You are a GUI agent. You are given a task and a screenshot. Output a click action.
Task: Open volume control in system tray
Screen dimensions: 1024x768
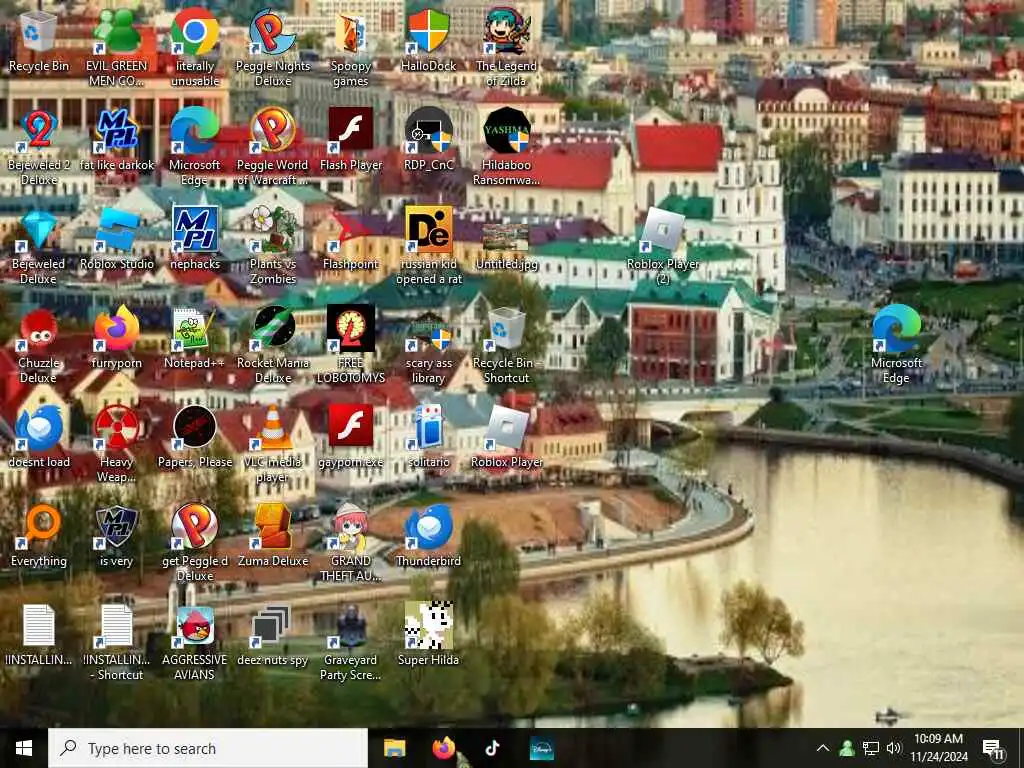(894, 748)
